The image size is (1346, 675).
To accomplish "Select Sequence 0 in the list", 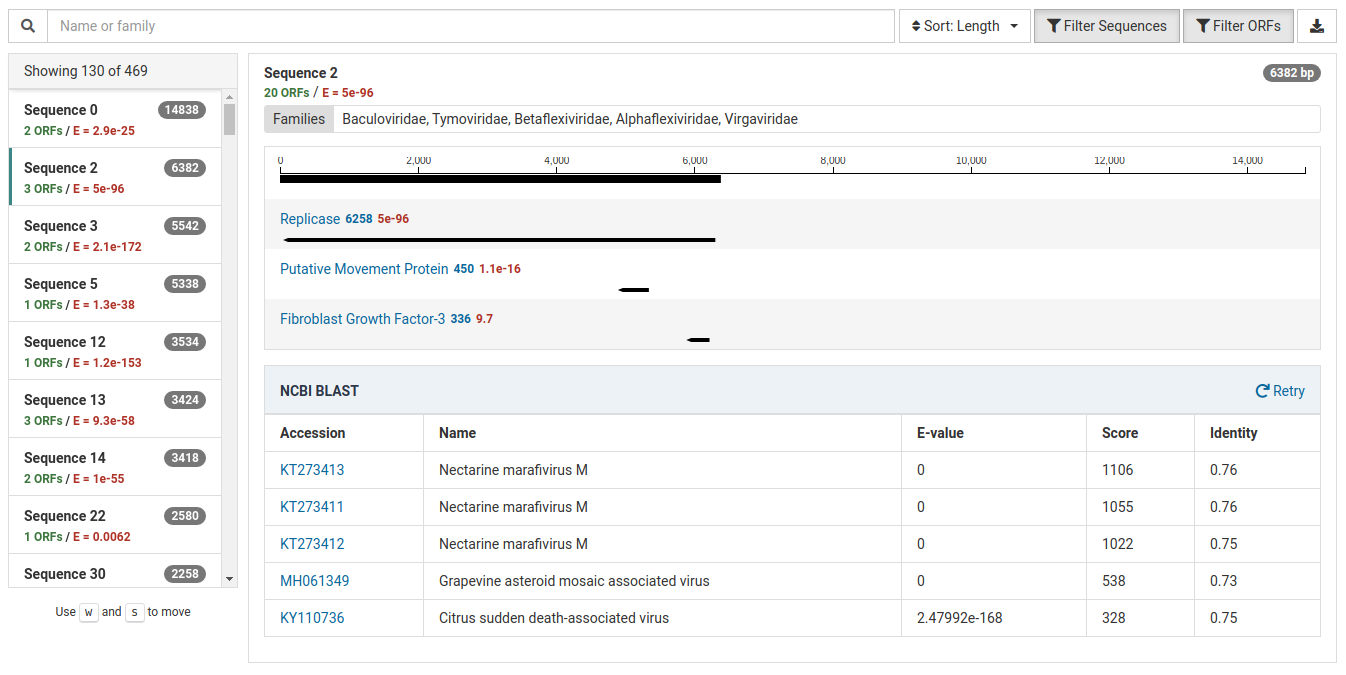I will point(114,119).
